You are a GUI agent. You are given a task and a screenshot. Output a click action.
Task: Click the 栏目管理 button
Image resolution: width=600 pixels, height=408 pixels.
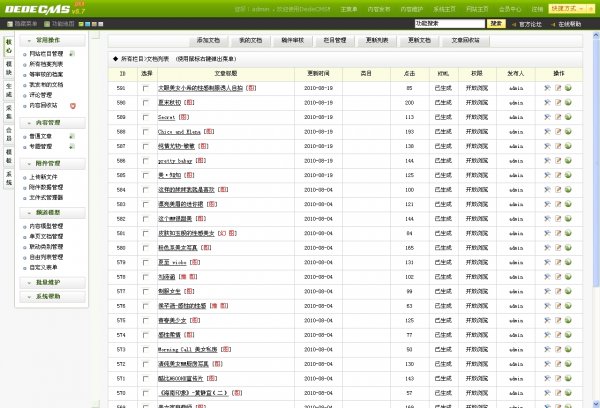(x=335, y=40)
